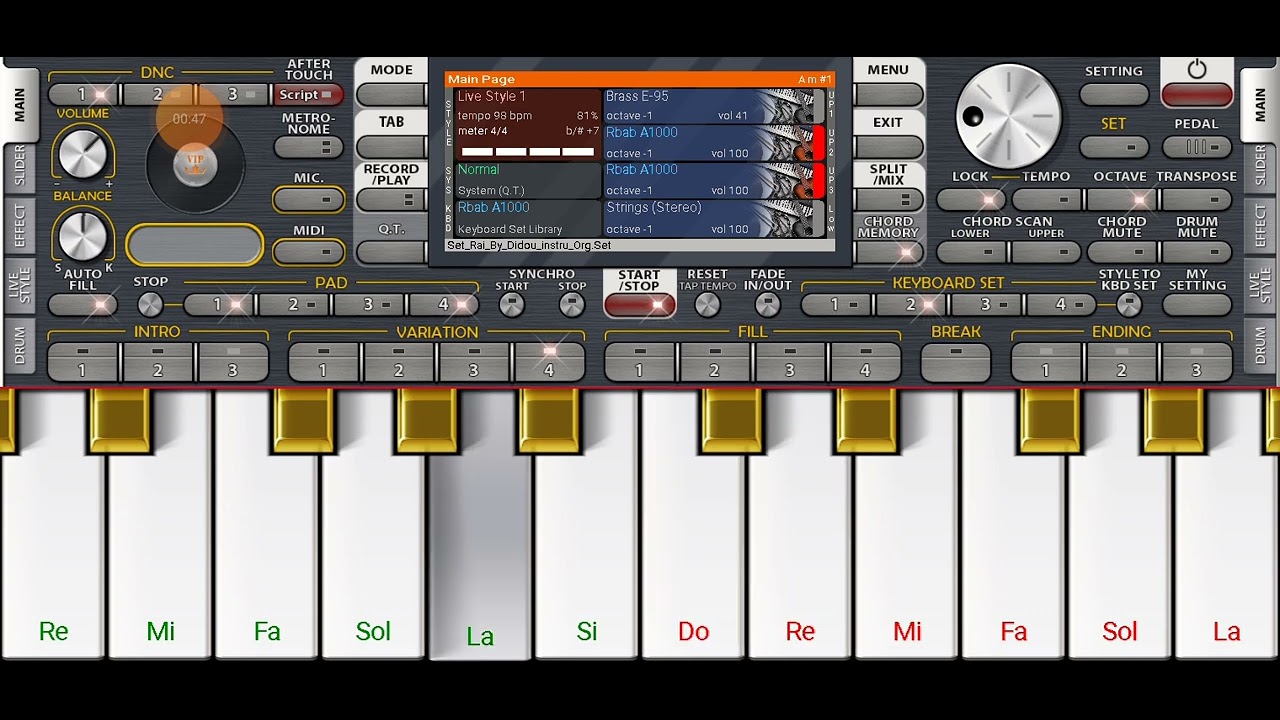The image size is (1280, 720).
Task: Select ENDING 2
Action: click(x=1121, y=362)
